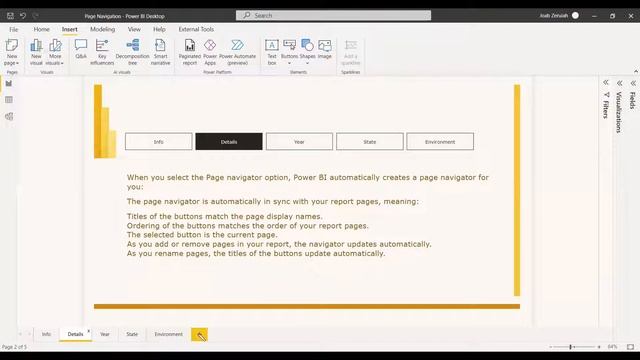This screenshot has height=360, width=640.
Task: Open the Buttons dropdown
Action: [x=289, y=63]
